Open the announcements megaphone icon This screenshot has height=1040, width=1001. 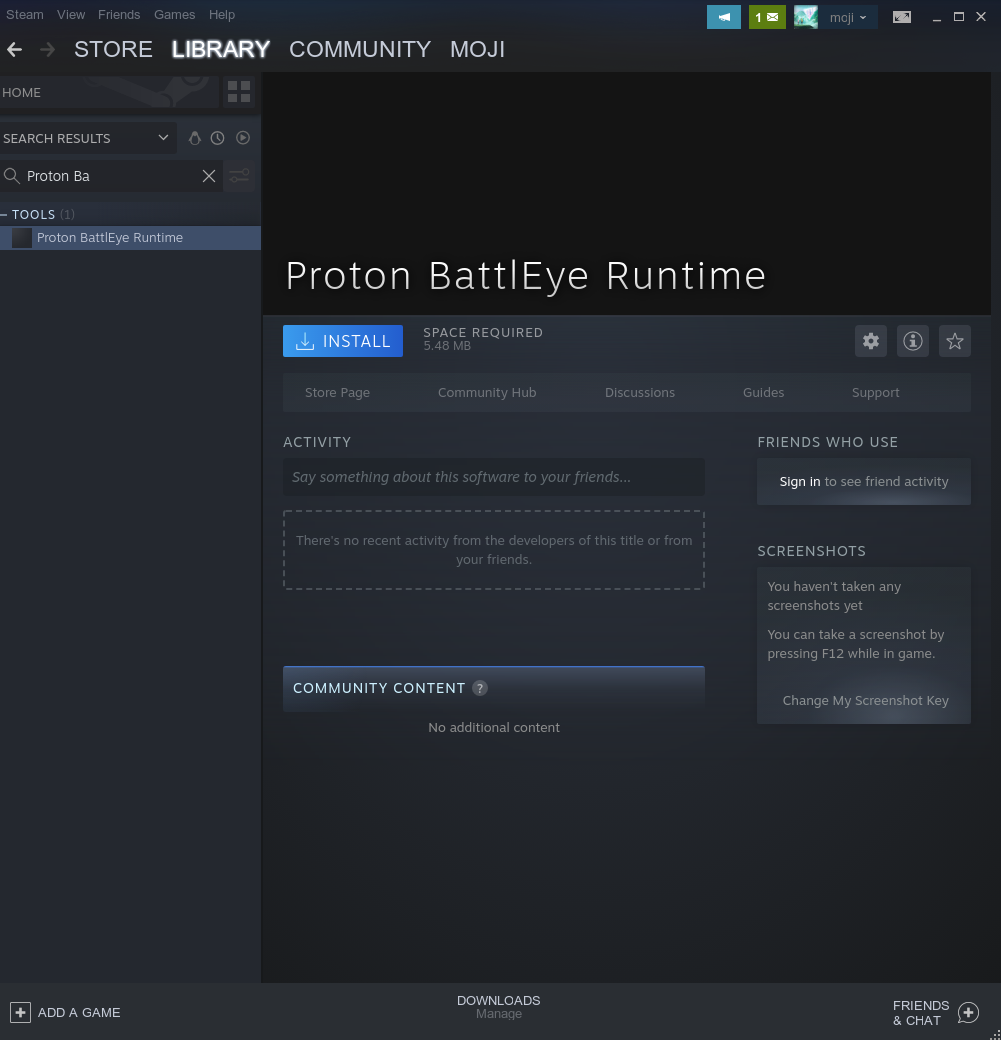724,17
